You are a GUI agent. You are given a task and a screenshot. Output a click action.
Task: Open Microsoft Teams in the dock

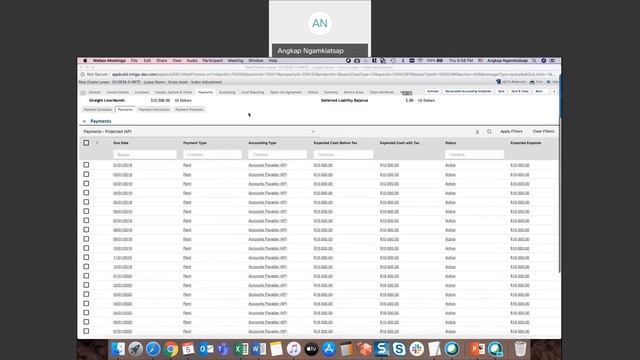pos(223,349)
